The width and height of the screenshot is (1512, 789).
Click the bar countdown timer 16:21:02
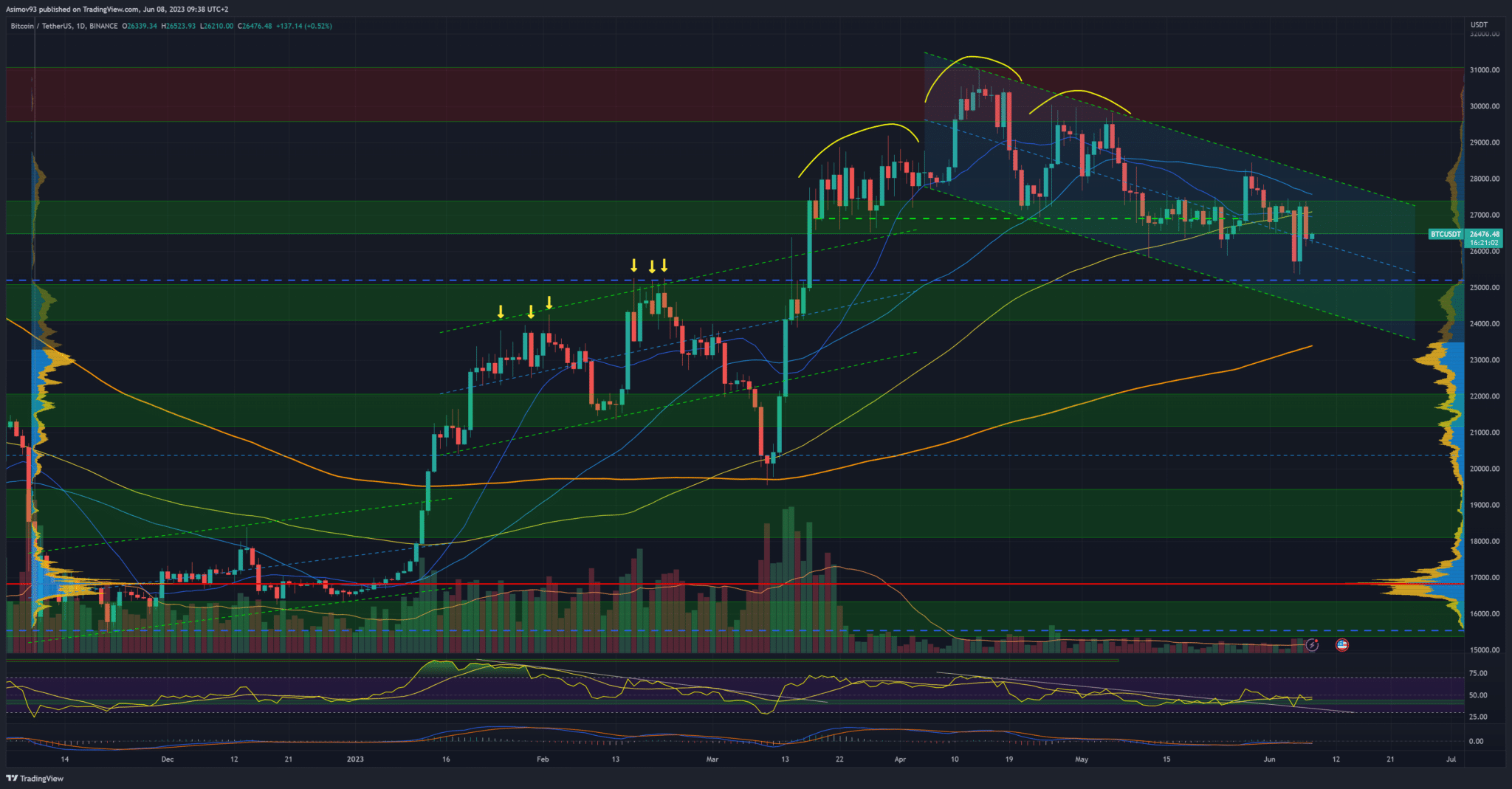[1484, 243]
